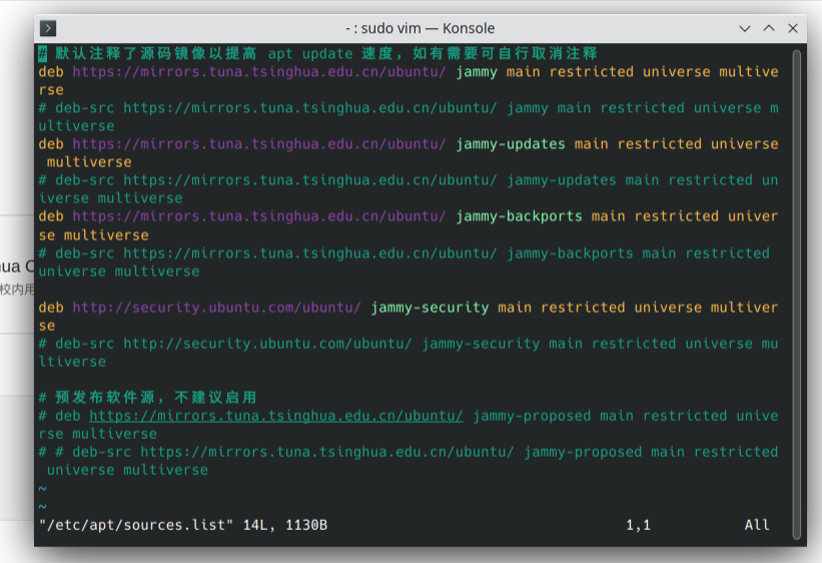
Task: Minimize the Konsole window
Action: point(744,28)
